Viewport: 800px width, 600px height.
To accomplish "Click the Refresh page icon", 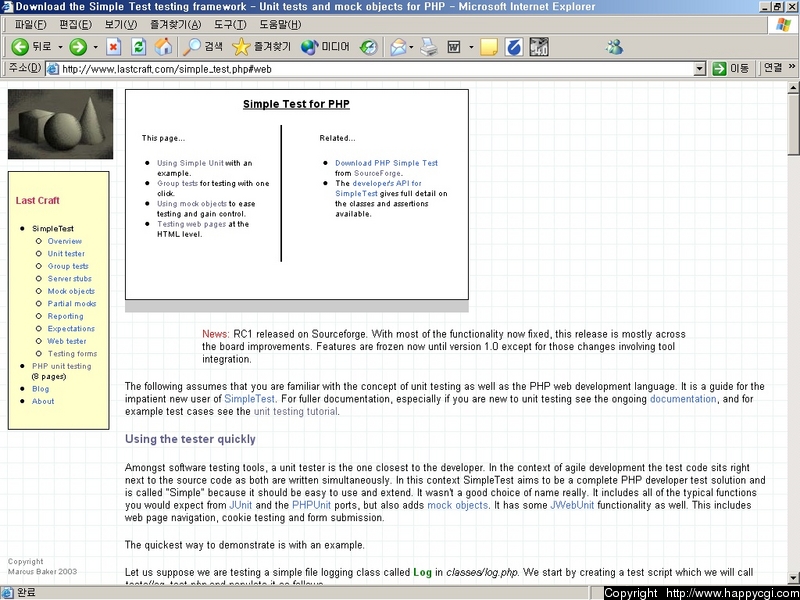I will tap(138, 47).
